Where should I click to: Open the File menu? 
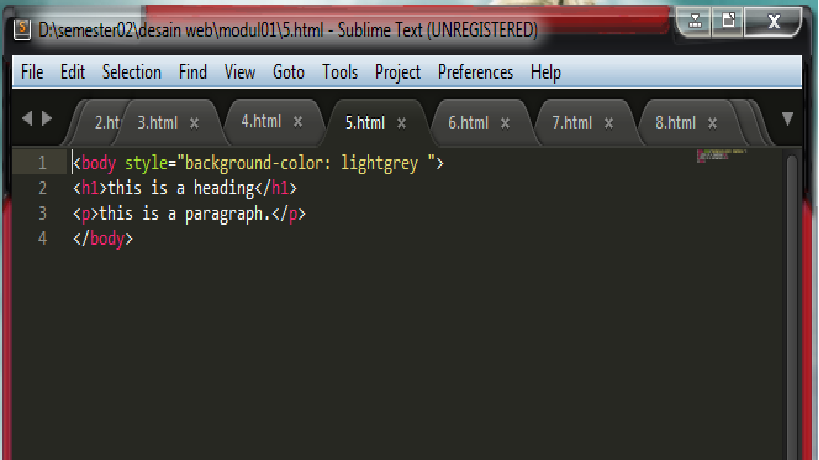coord(32,72)
